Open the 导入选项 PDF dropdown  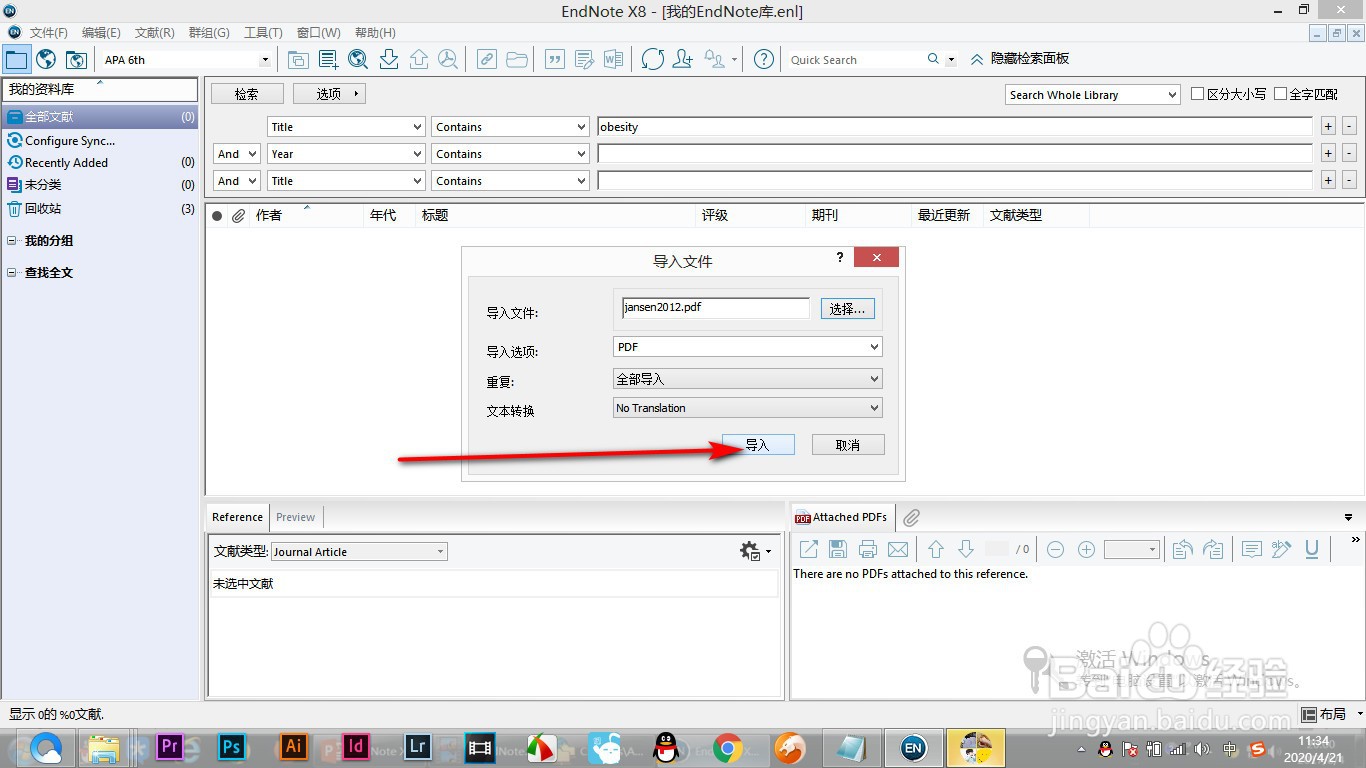[748, 347]
